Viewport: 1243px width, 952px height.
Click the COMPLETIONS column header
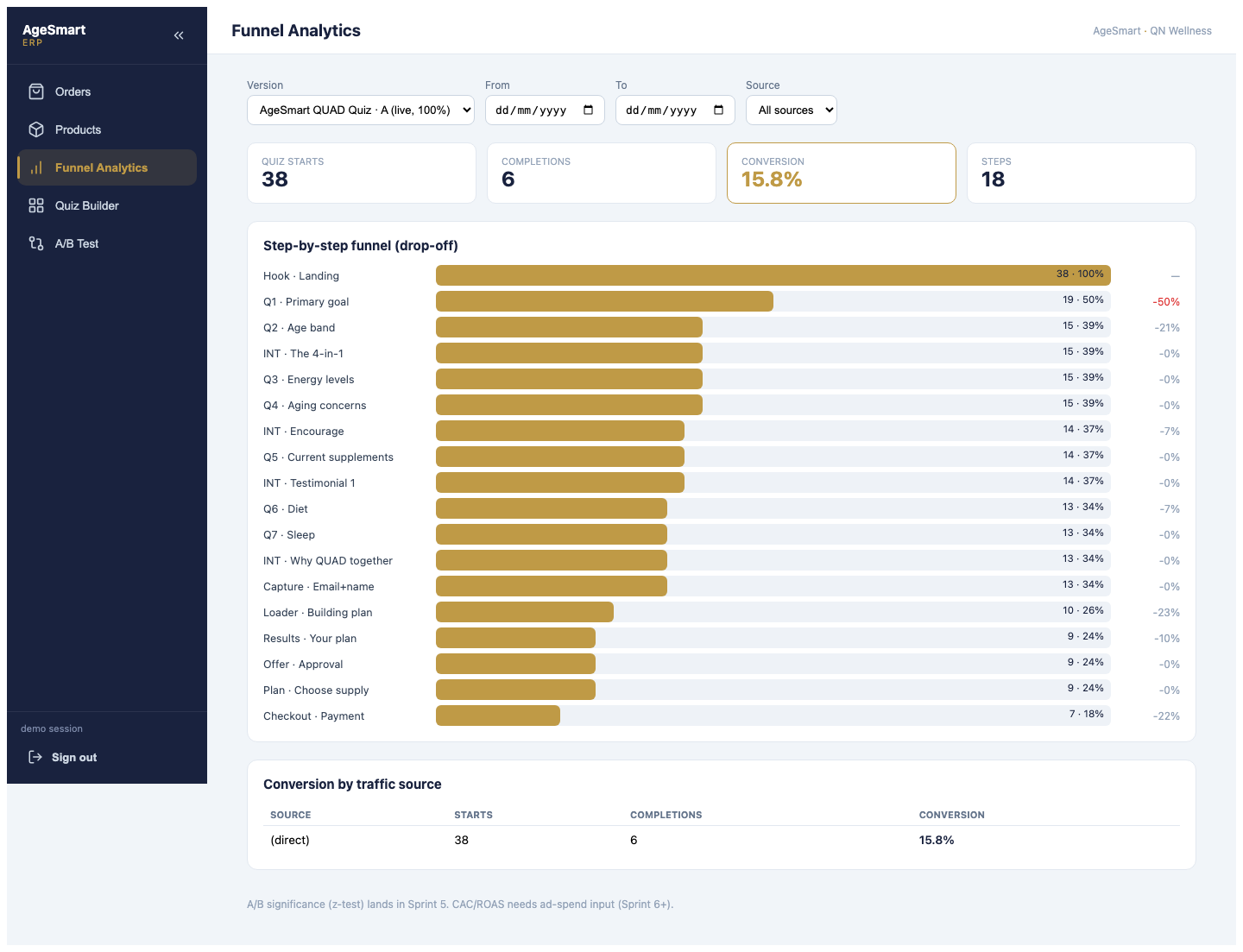tap(666, 815)
